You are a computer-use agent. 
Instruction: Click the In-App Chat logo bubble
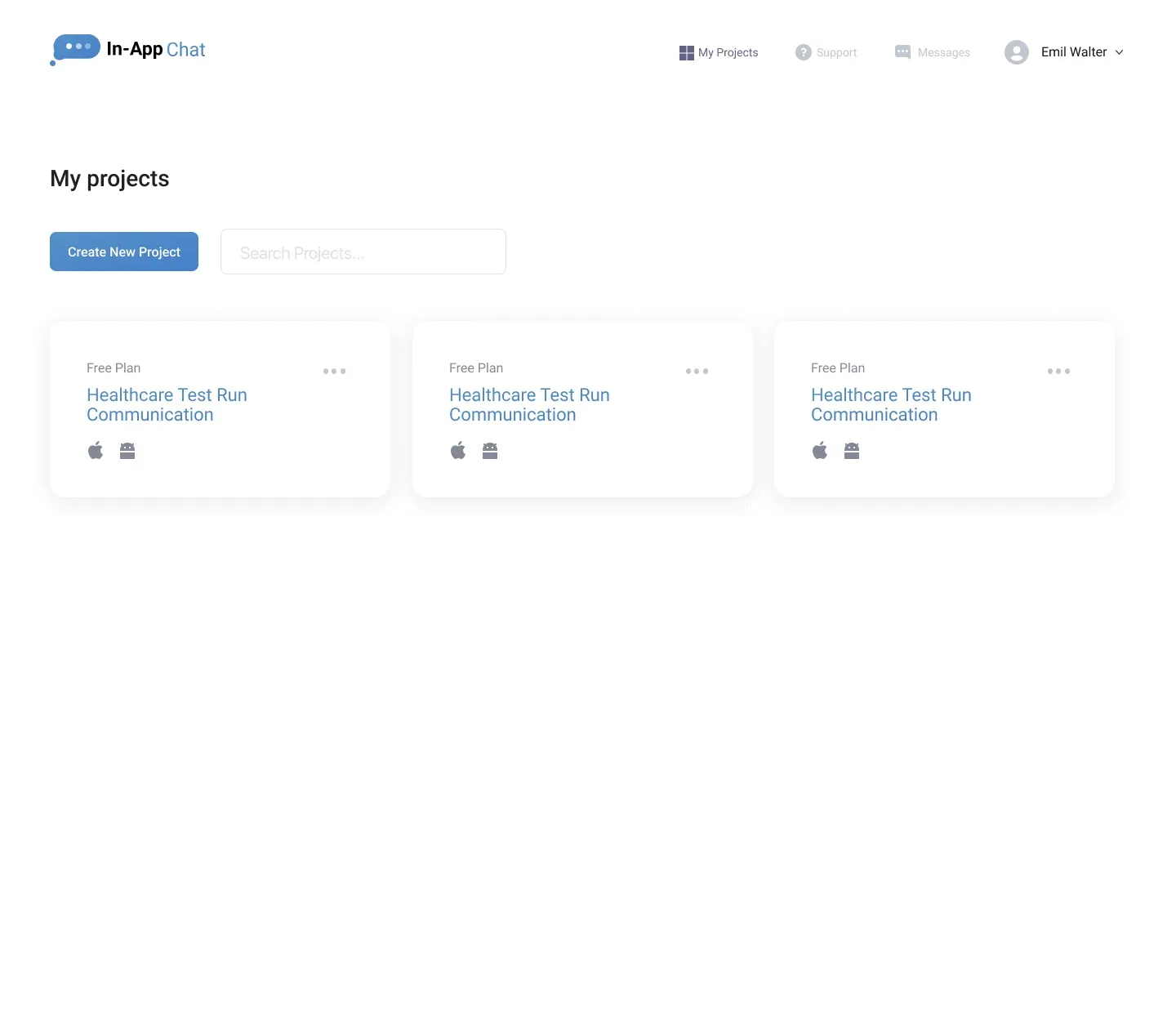tap(75, 49)
